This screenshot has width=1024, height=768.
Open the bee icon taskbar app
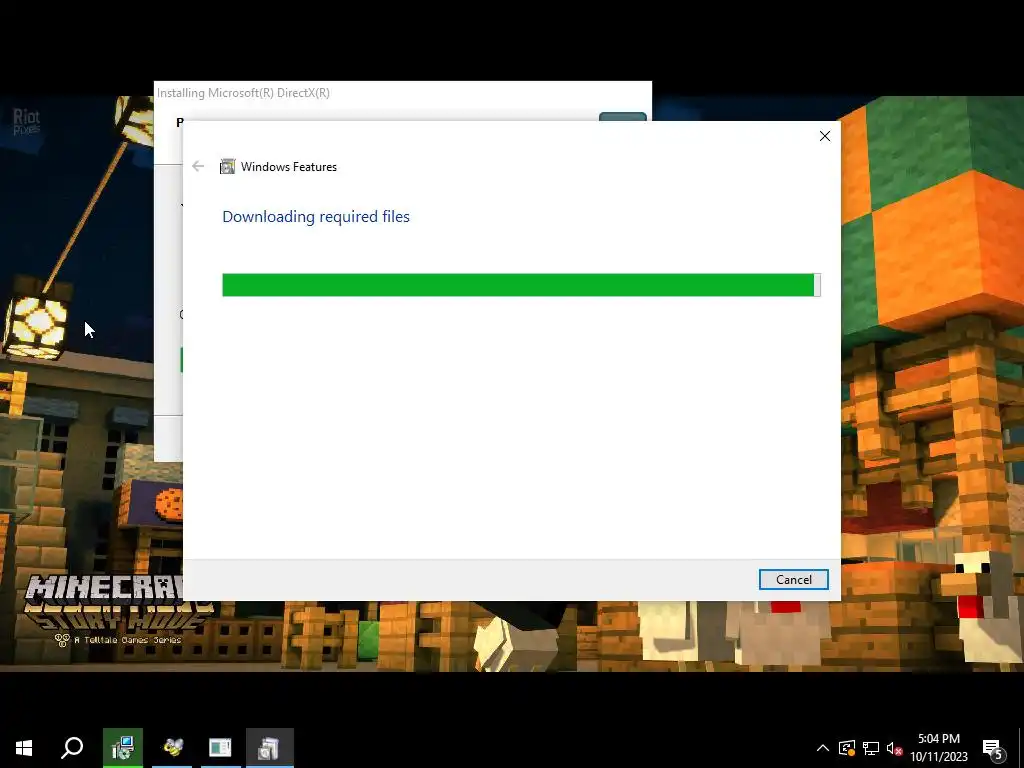pos(172,748)
